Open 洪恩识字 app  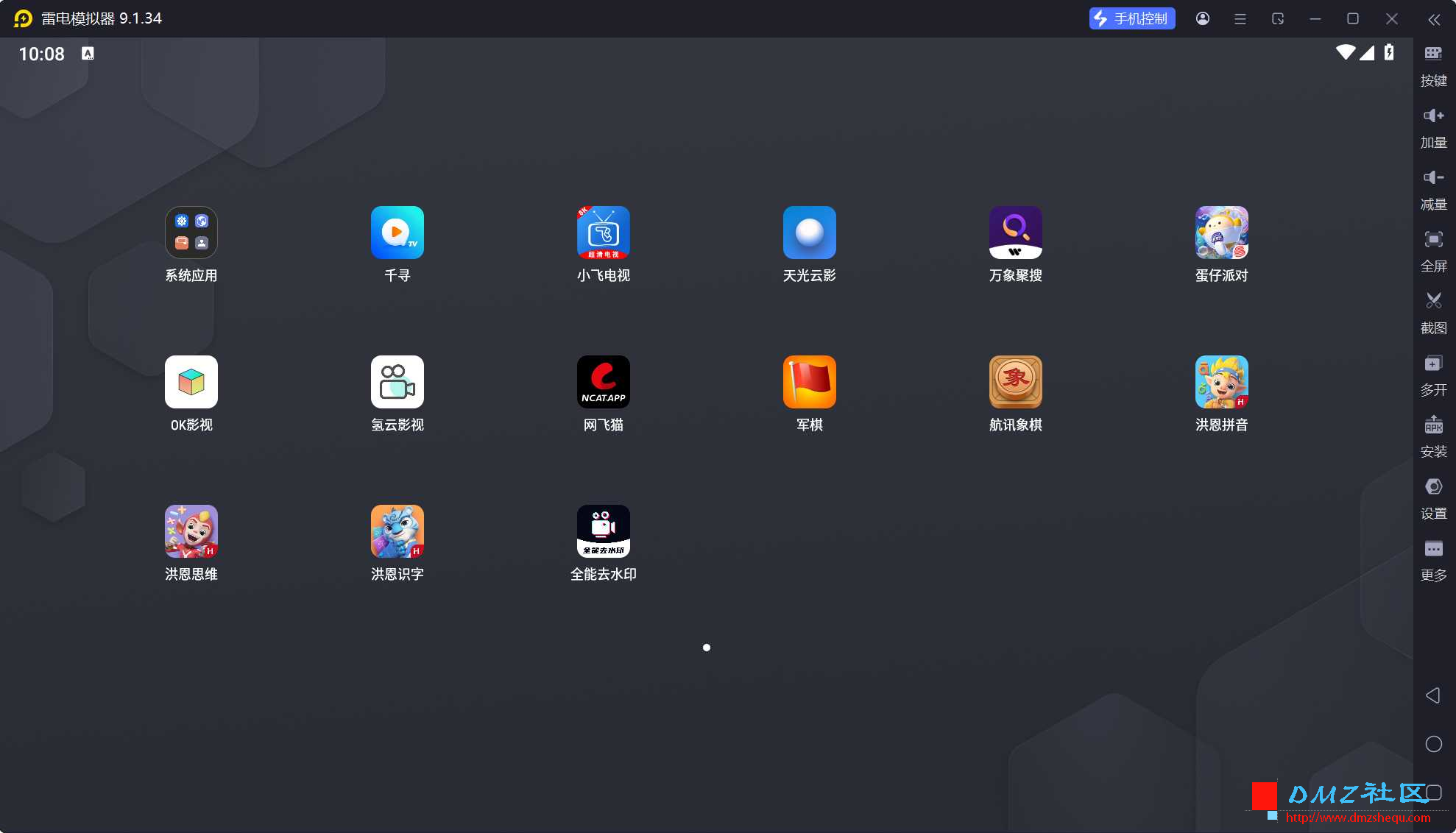(x=397, y=531)
